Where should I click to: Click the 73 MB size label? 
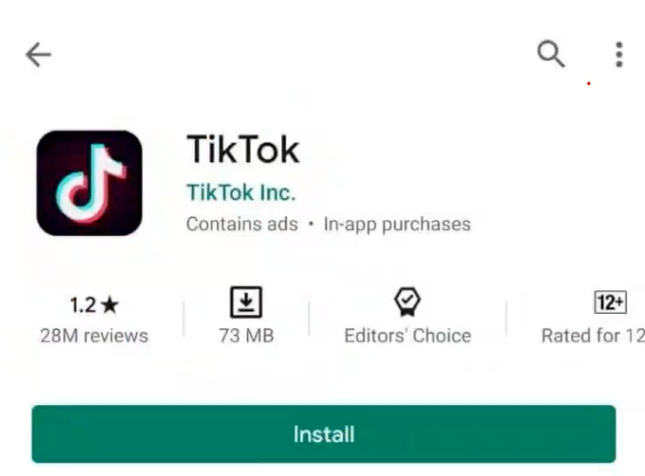[x=246, y=336]
